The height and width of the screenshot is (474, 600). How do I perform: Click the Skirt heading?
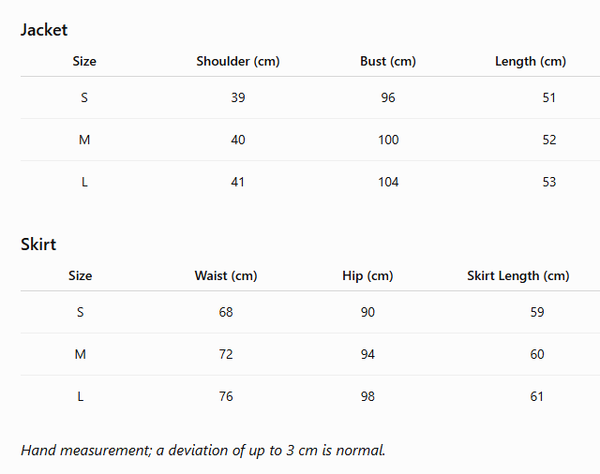coord(38,244)
